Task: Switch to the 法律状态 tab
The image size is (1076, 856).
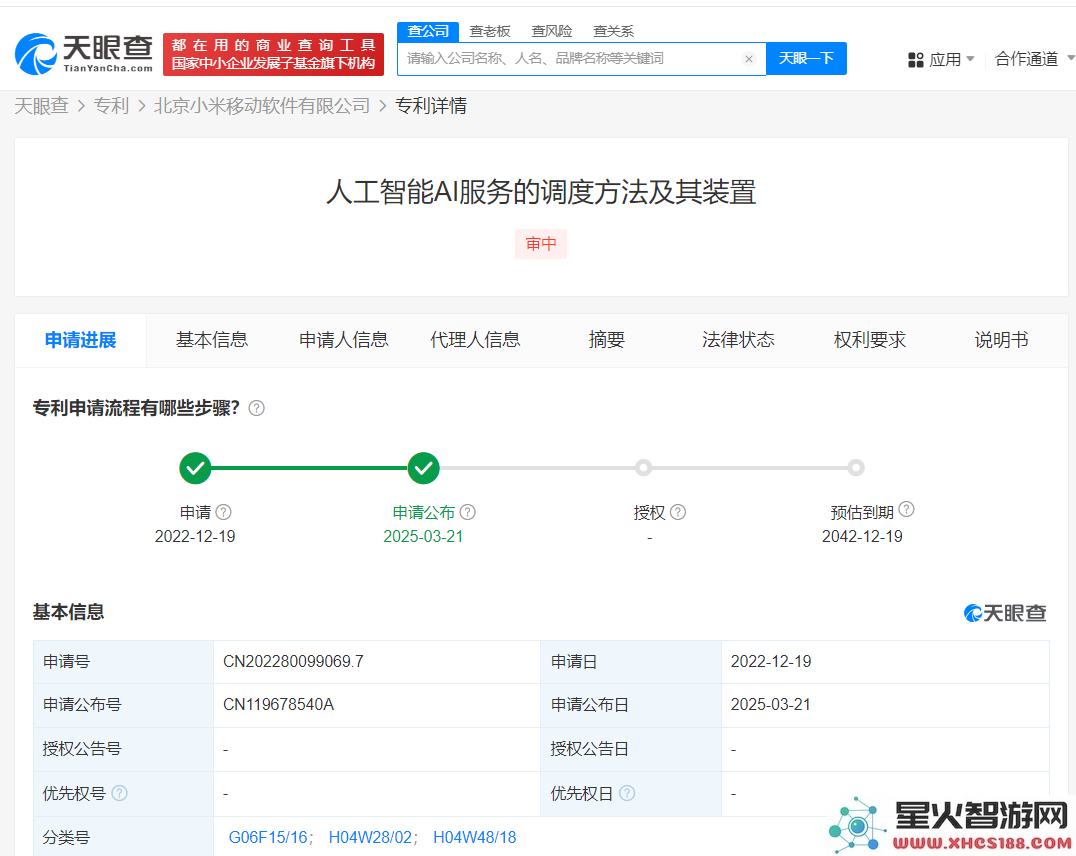Action: point(738,340)
